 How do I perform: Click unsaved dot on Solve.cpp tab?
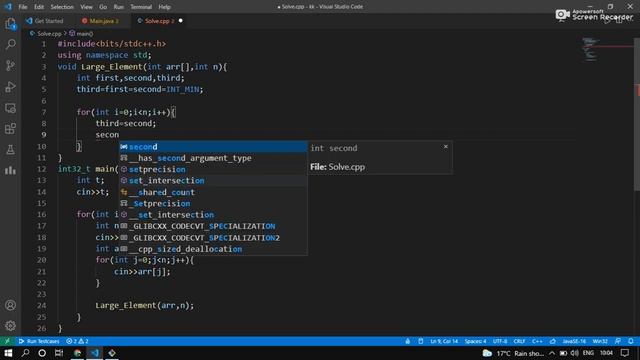click(x=180, y=21)
